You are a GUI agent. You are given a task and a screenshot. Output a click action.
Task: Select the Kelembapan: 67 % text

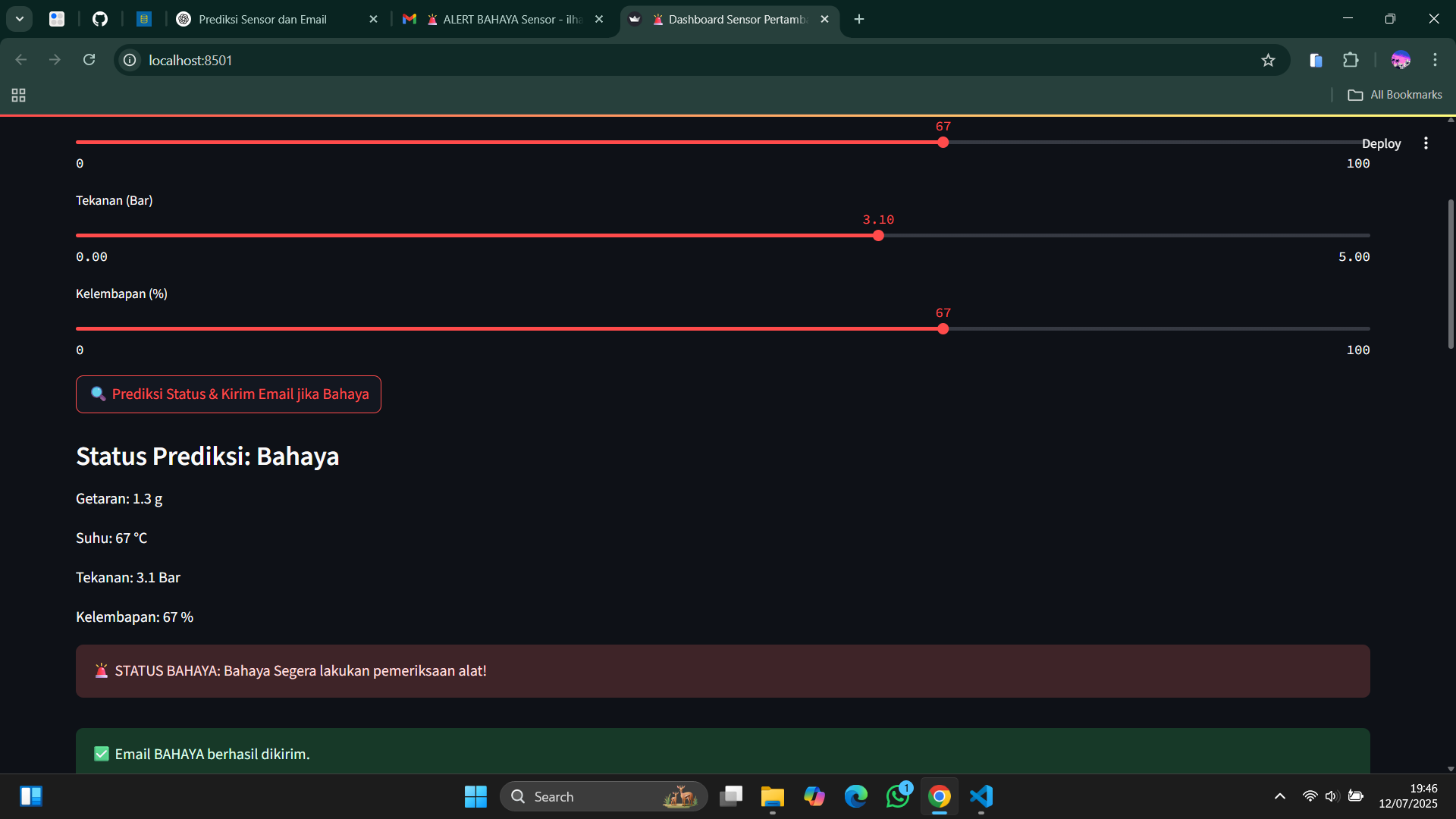tap(134, 617)
